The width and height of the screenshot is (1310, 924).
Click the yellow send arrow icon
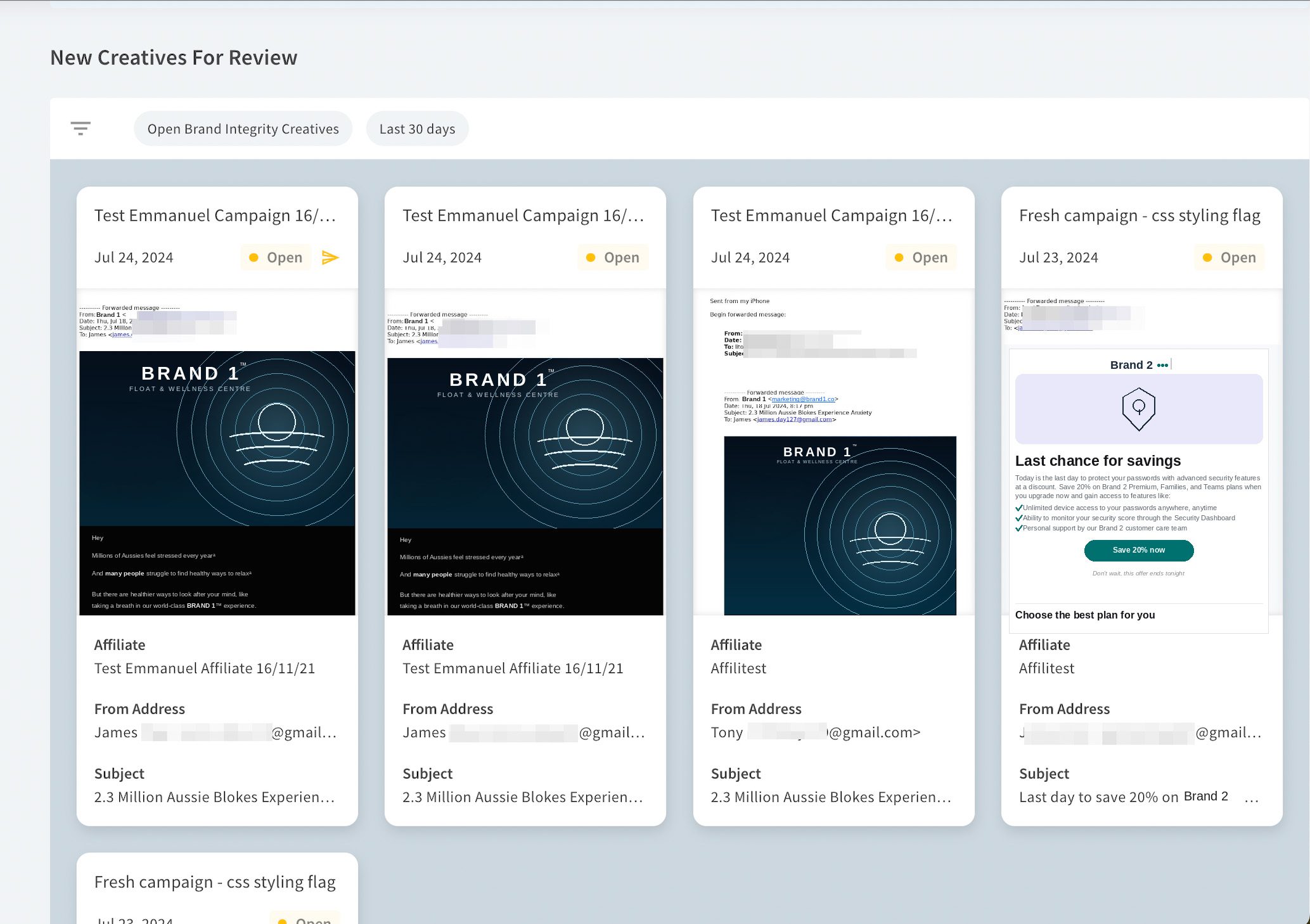click(330, 257)
